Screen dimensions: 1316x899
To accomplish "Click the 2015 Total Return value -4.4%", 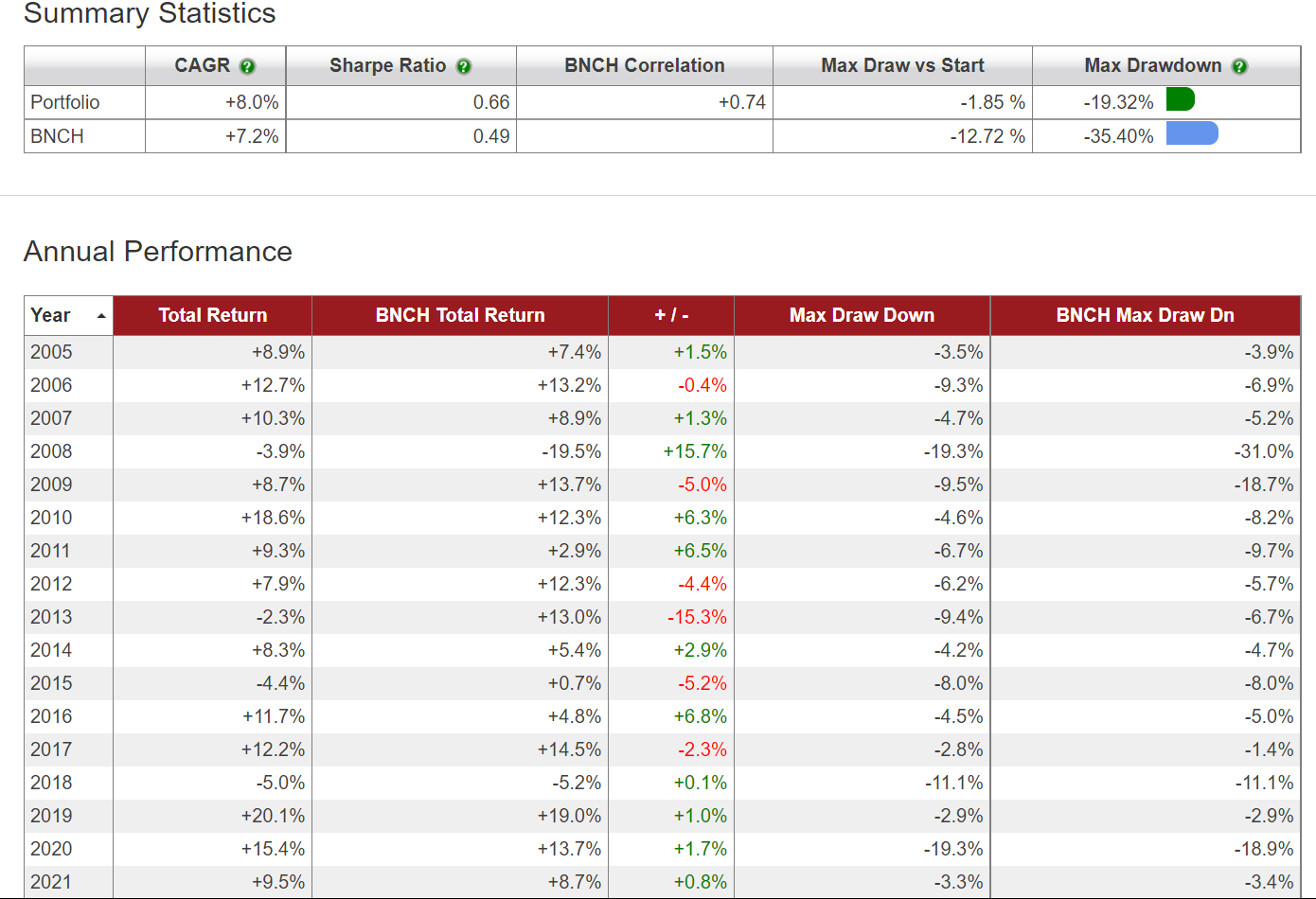I will click(x=280, y=683).
